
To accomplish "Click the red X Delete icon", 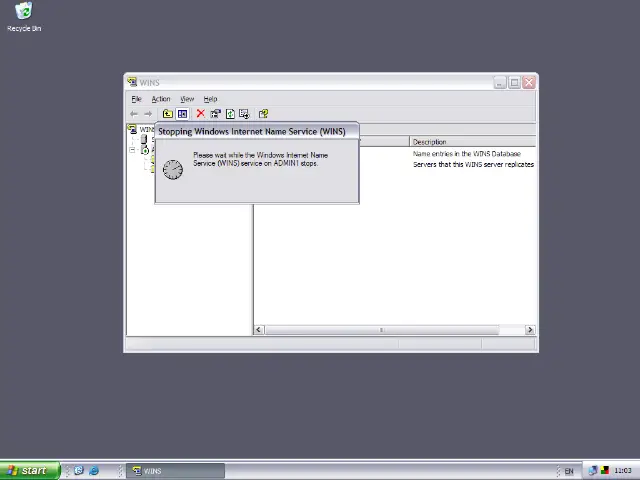I will 200,114.
